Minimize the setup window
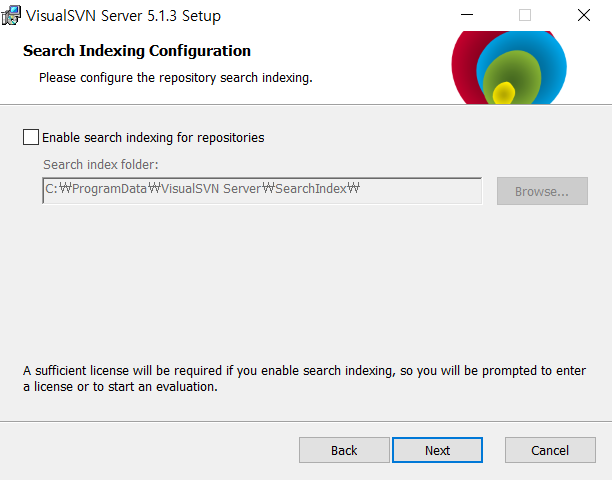 pyautogui.click(x=467, y=15)
